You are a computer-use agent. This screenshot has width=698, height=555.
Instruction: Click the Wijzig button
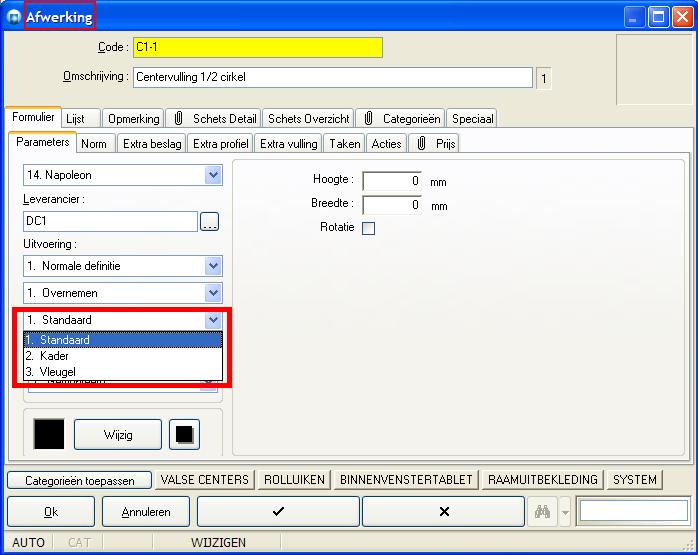point(118,434)
